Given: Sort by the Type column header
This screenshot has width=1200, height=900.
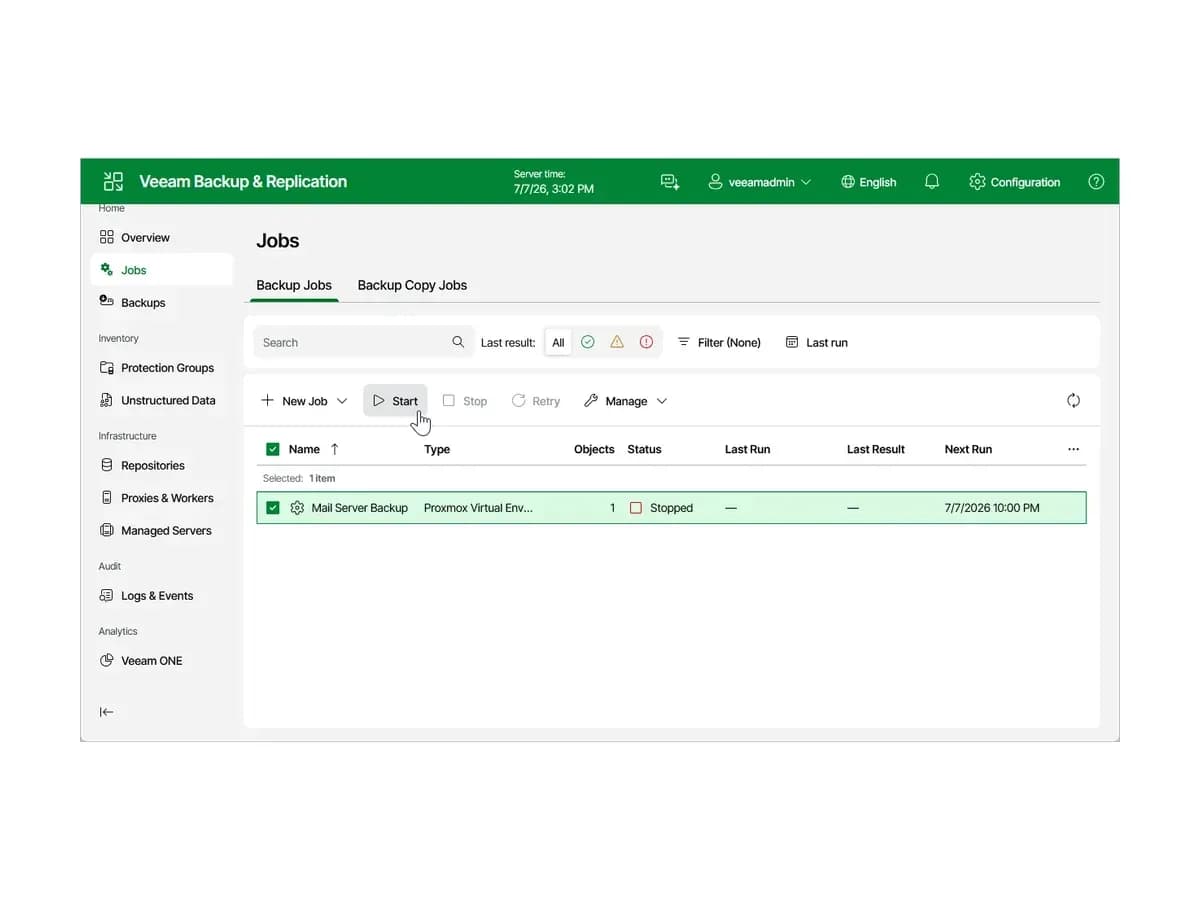Looking at the screenshot, I should [437, 449].
